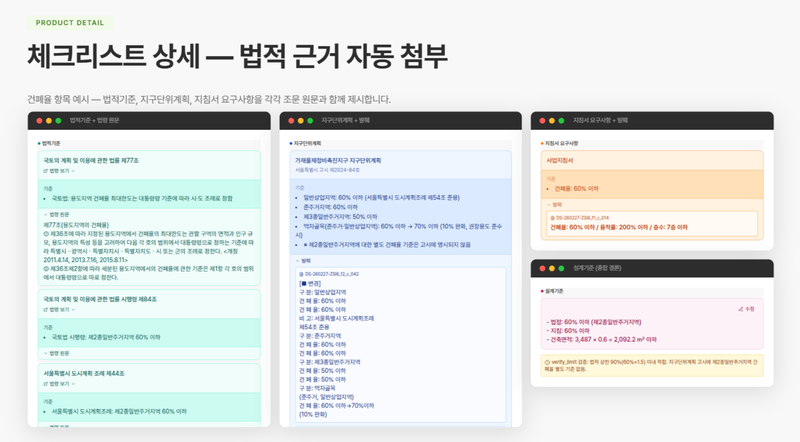This screenshot has height=442, width=800.
Task: Click yellow dot in 지구단위계획 window titlebar
Action: [x=299, y=120]
